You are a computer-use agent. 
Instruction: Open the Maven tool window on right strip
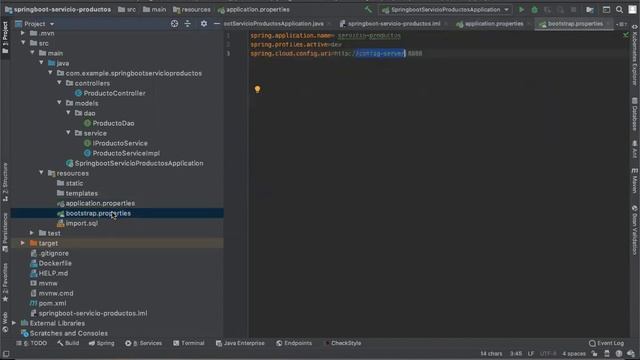635,182
